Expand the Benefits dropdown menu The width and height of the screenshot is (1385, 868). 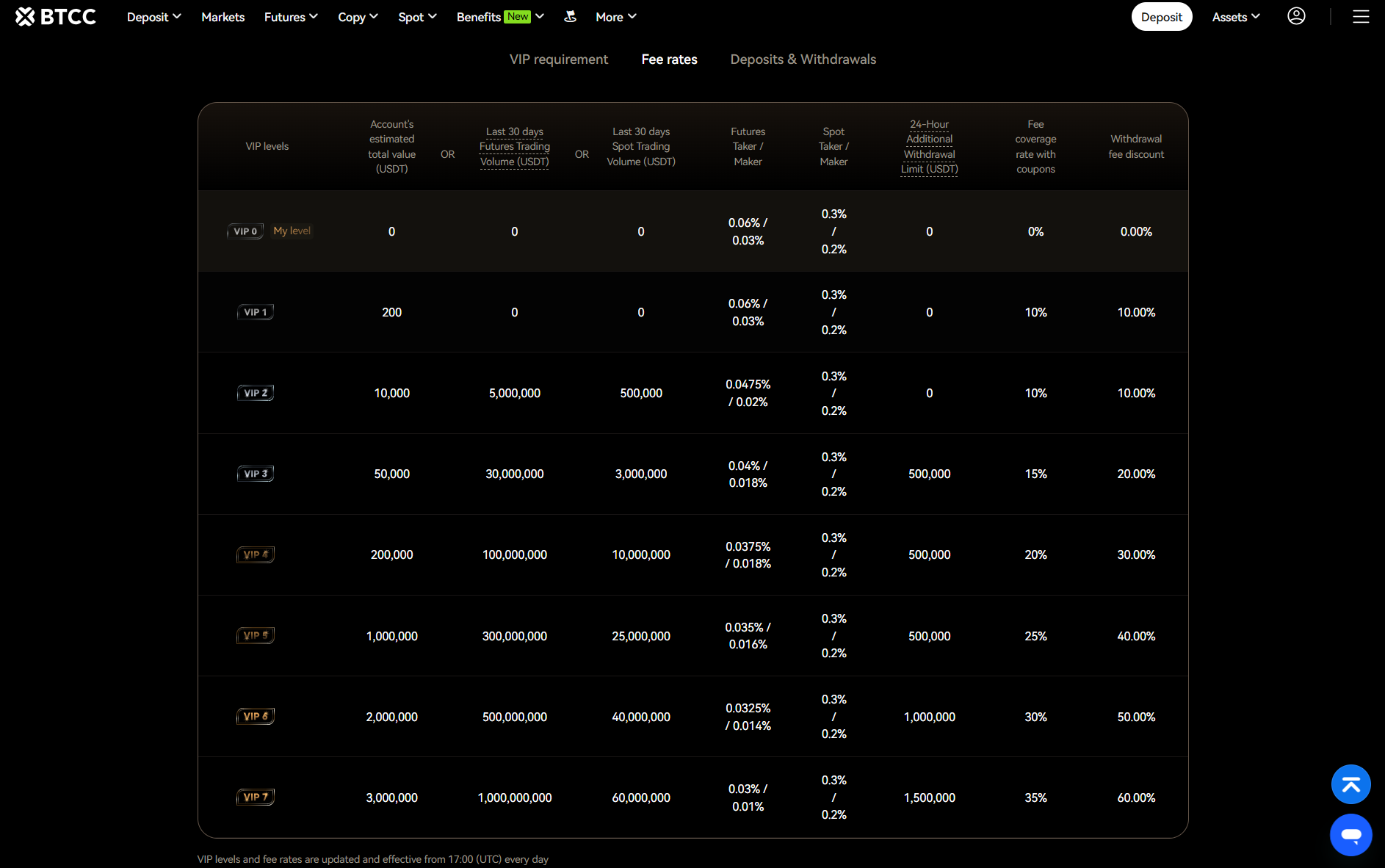tap(500, 17)
